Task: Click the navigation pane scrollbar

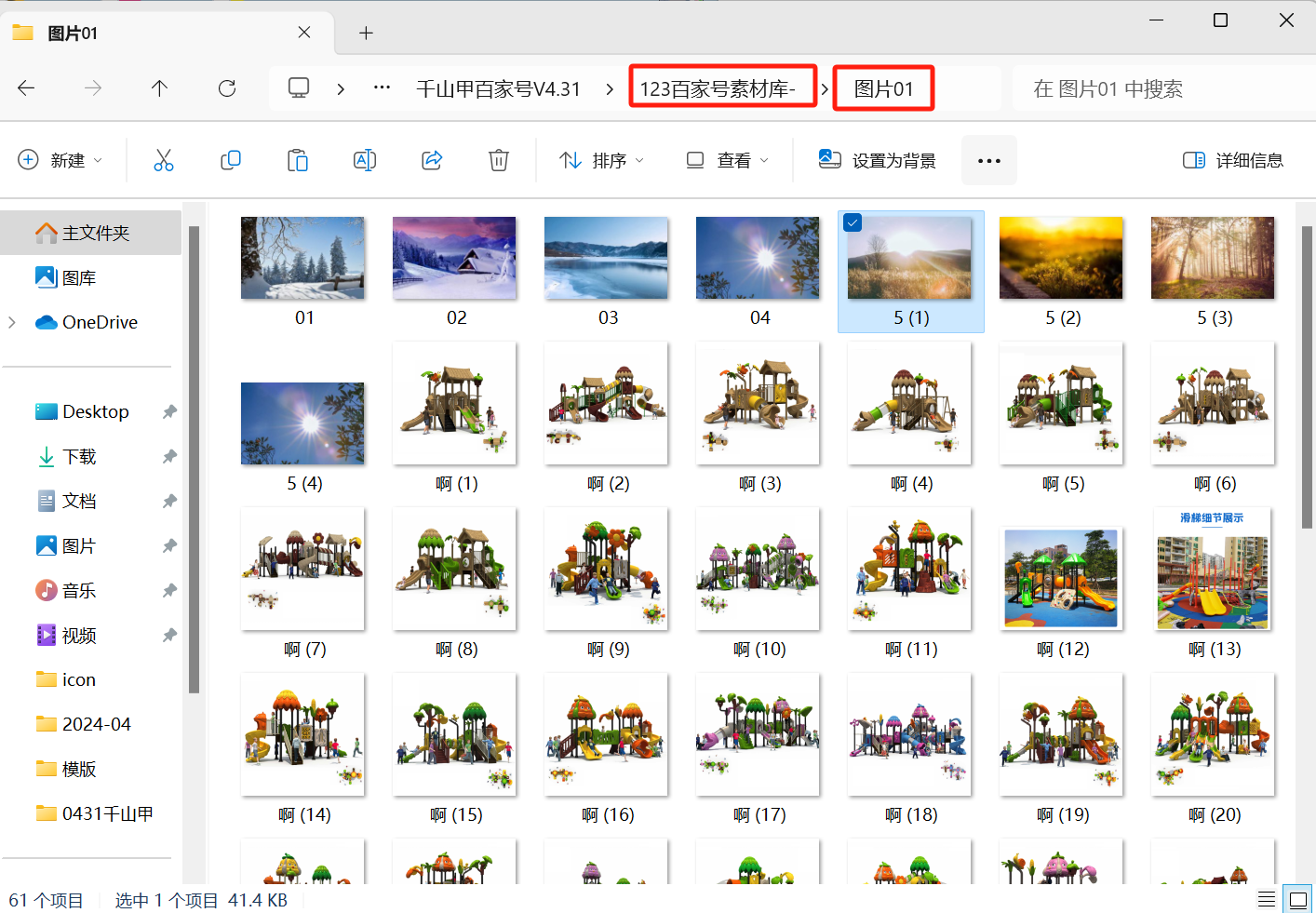Action: coord(194,460)
